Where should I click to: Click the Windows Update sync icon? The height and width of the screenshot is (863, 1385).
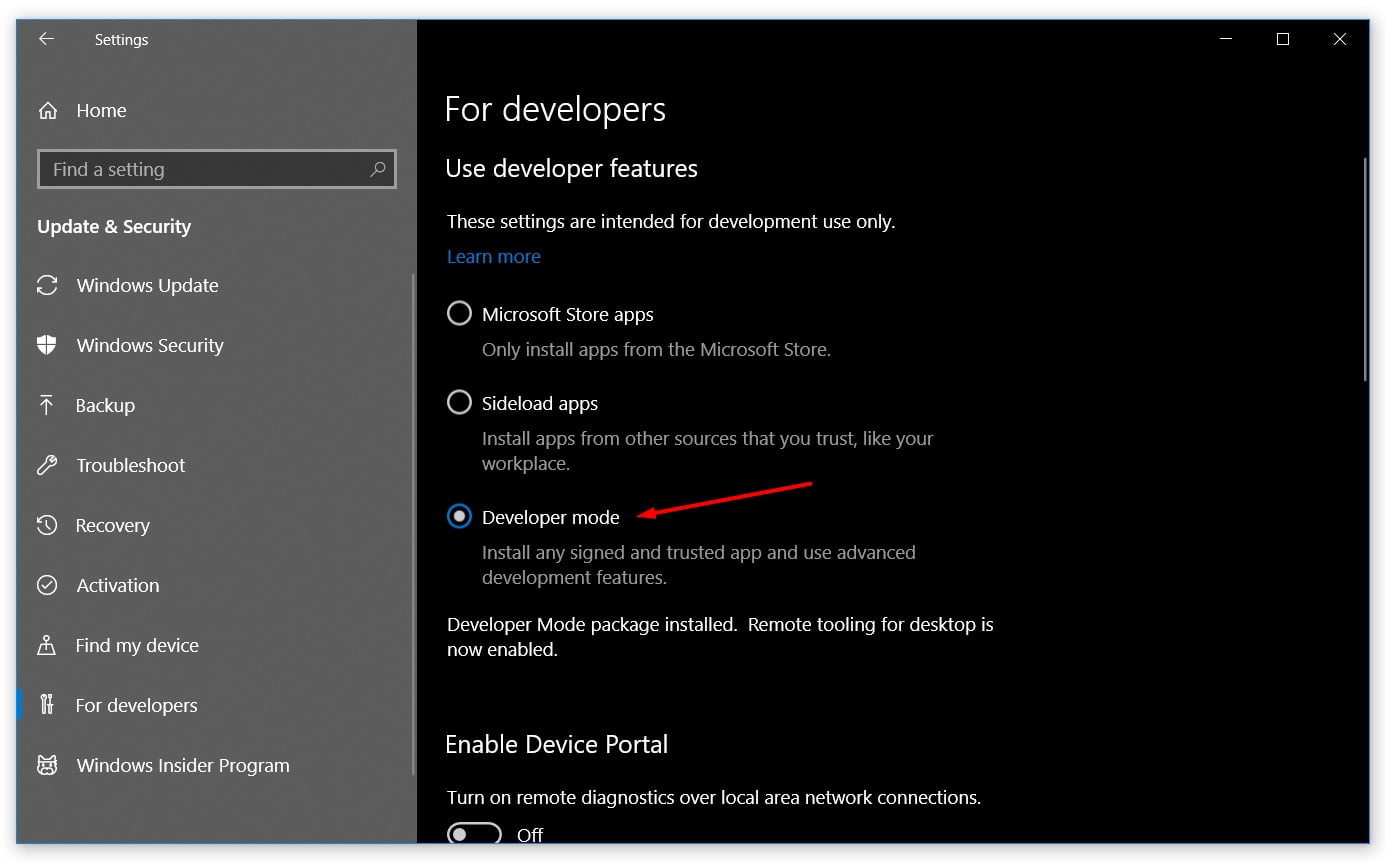47,285
